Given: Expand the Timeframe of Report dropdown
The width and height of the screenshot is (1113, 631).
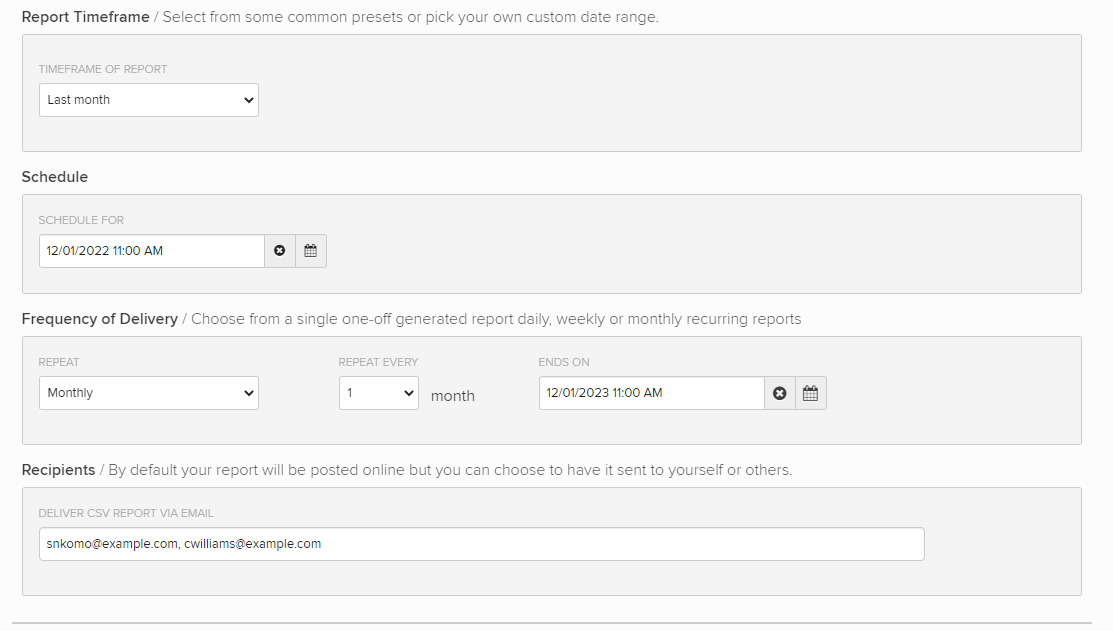Looking at the screenshot, I should tap(148, 100).
